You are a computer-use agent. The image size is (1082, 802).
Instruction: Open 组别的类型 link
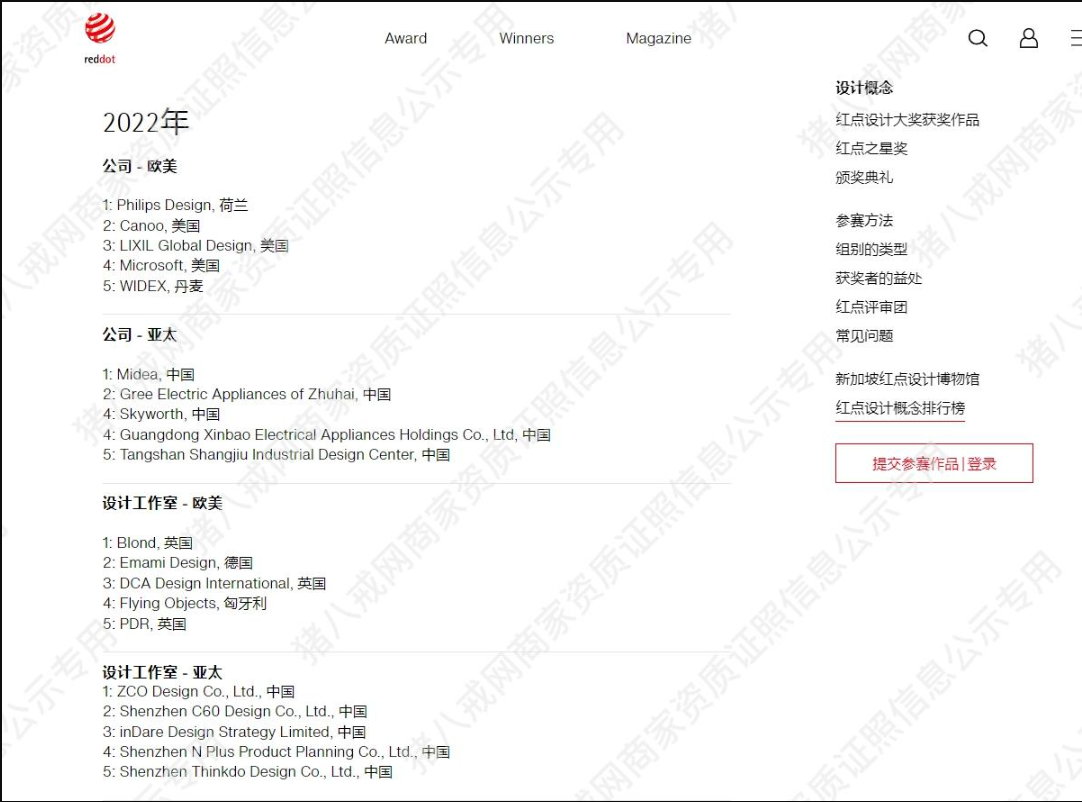(x=871, y=249)
